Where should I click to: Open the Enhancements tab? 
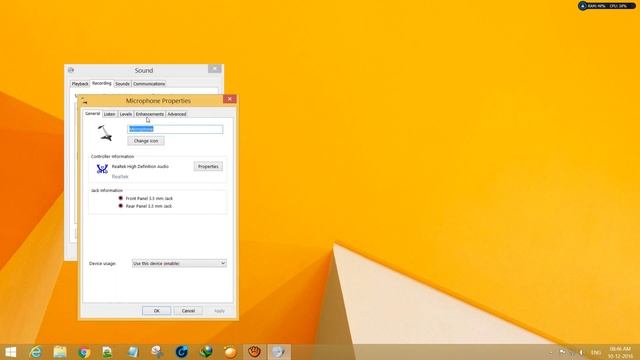pos(150,114)
